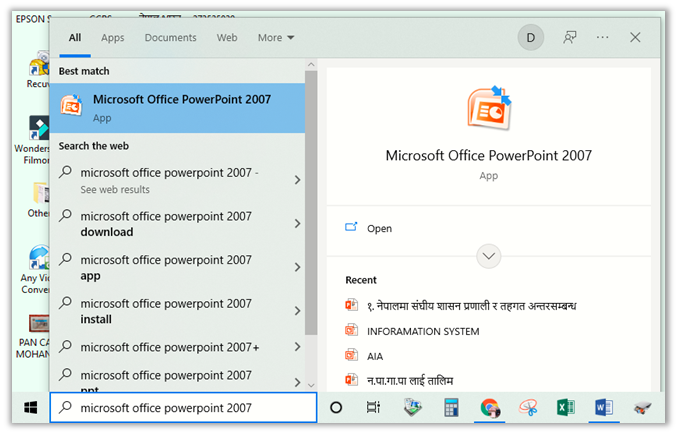The height and width of the screenshot is (434, 677).
Task: Click the PAN CA MOHAN desktop image icon
Action: tap(39, 323)
